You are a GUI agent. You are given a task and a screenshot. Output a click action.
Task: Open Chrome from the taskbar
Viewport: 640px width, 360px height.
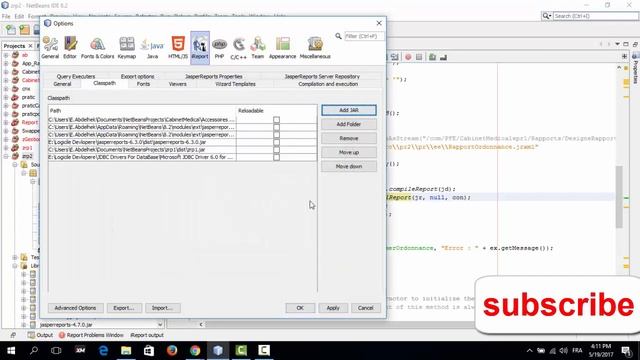(x=195, y=350)
